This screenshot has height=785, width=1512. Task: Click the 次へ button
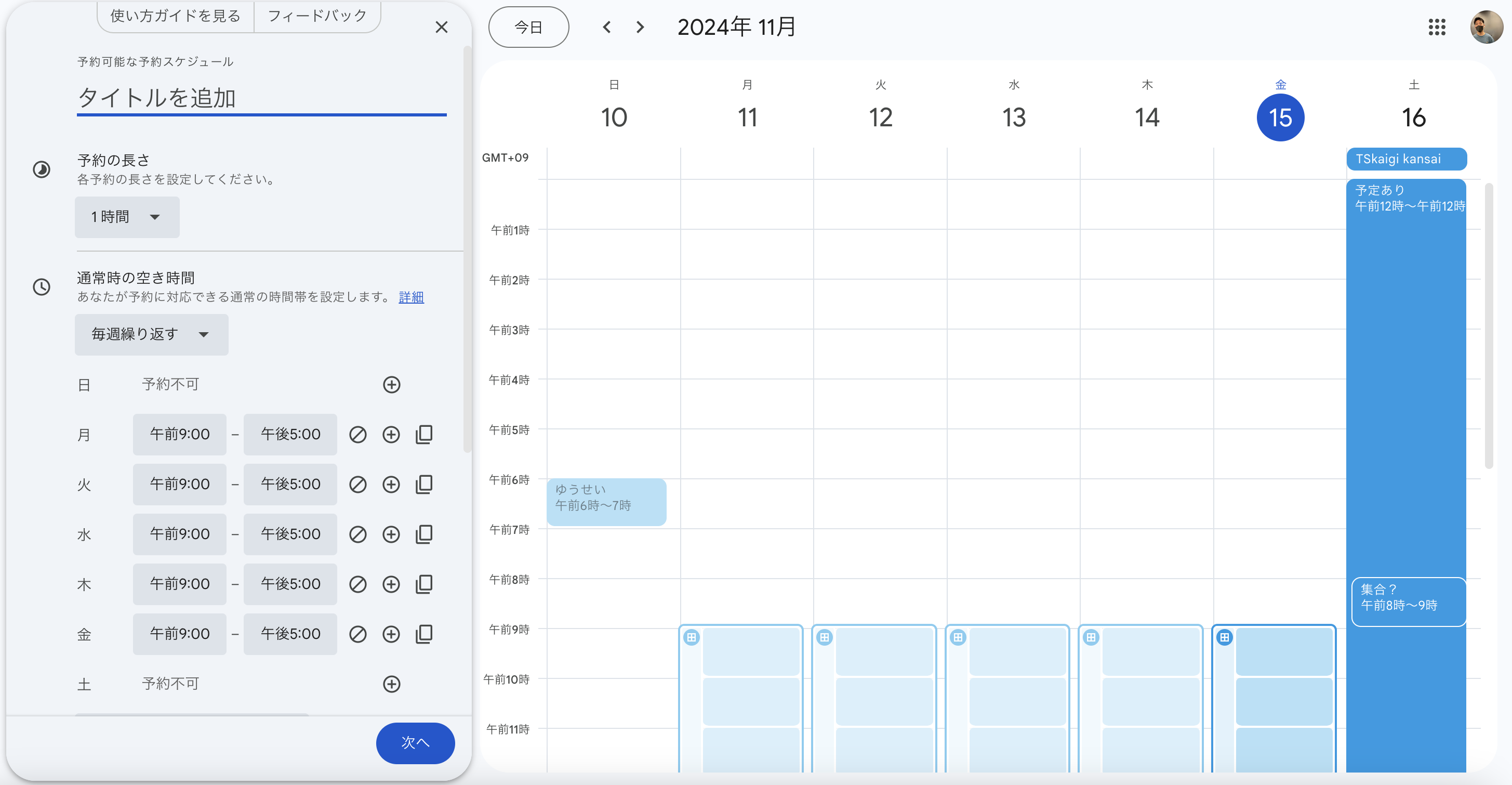pyautogui.click(x=415, y=743)
